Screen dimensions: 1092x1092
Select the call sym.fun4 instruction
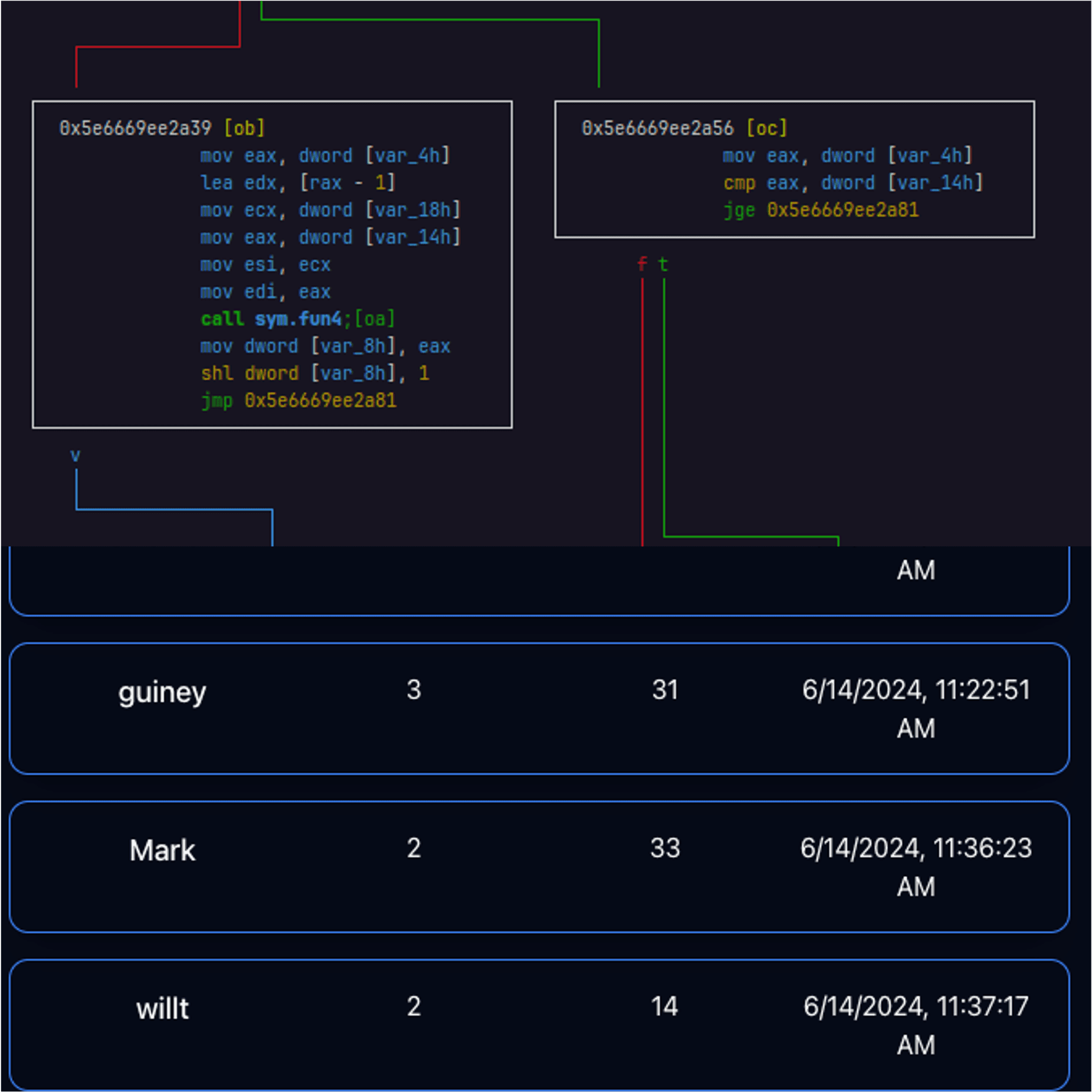tap(298, 319)
